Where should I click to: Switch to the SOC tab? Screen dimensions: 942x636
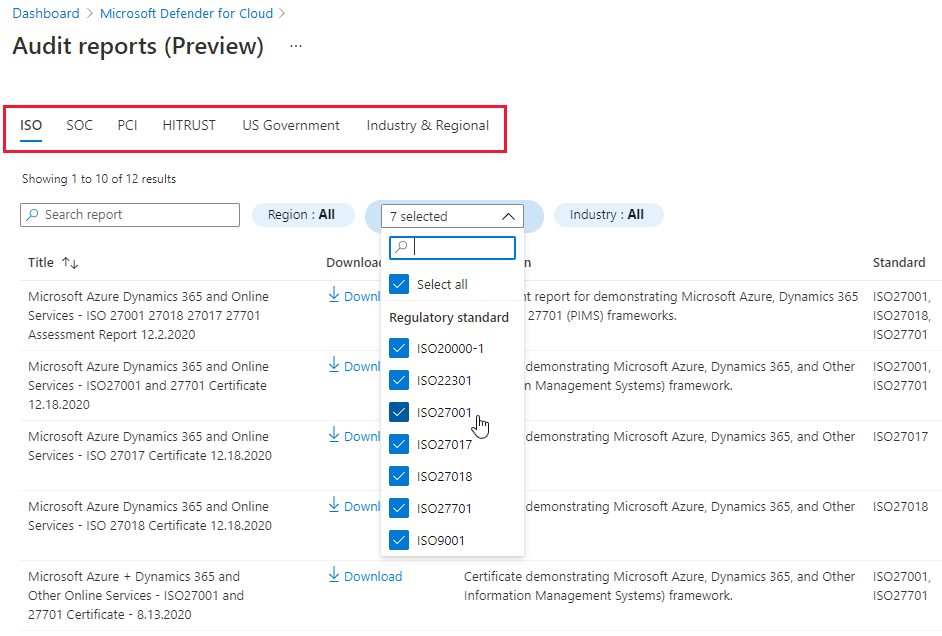coord(79,125)
